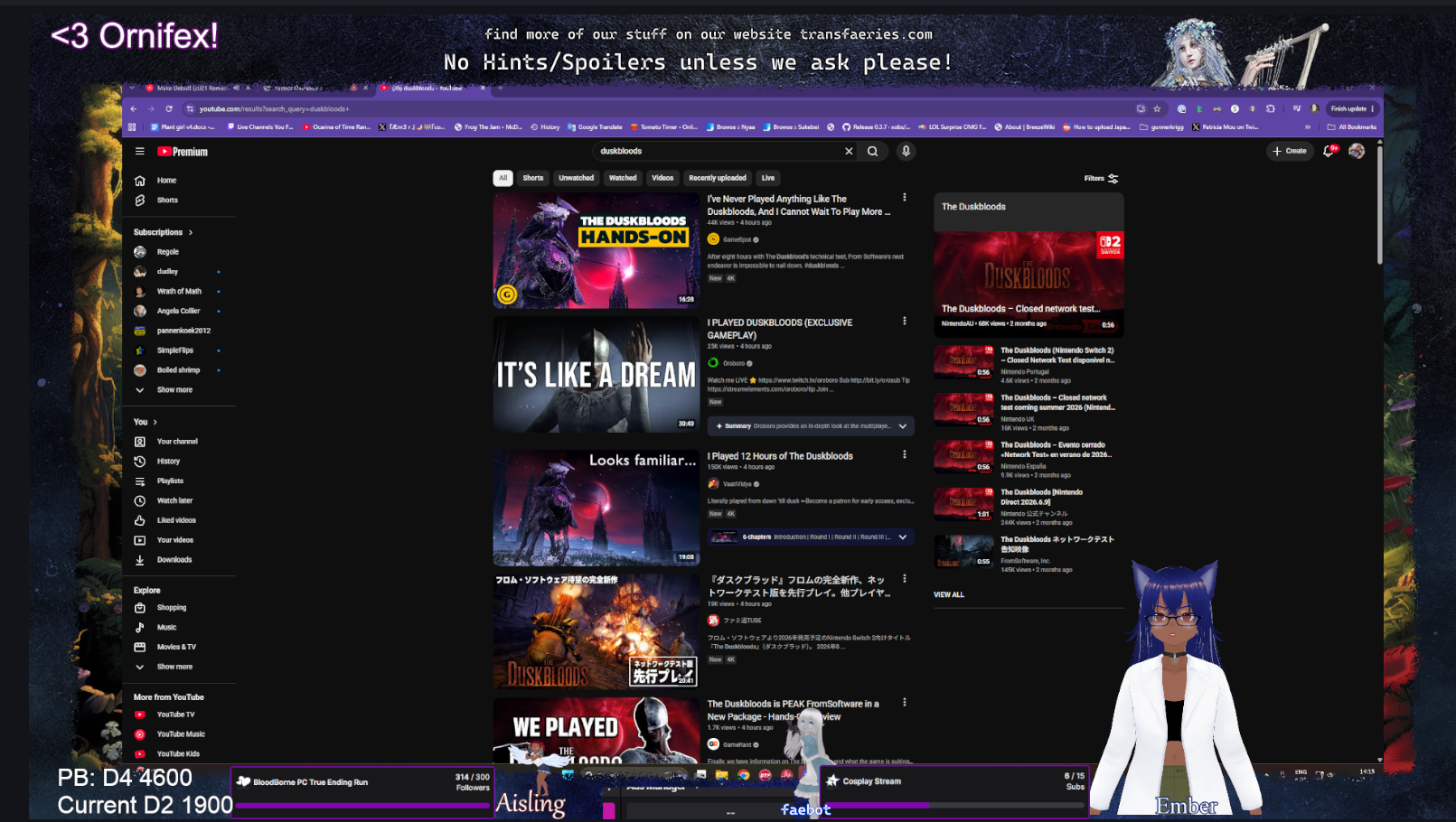Select the Unwatched filter chip
Viewport: 1456px width, 822px height.
click(x=577, y=178)
